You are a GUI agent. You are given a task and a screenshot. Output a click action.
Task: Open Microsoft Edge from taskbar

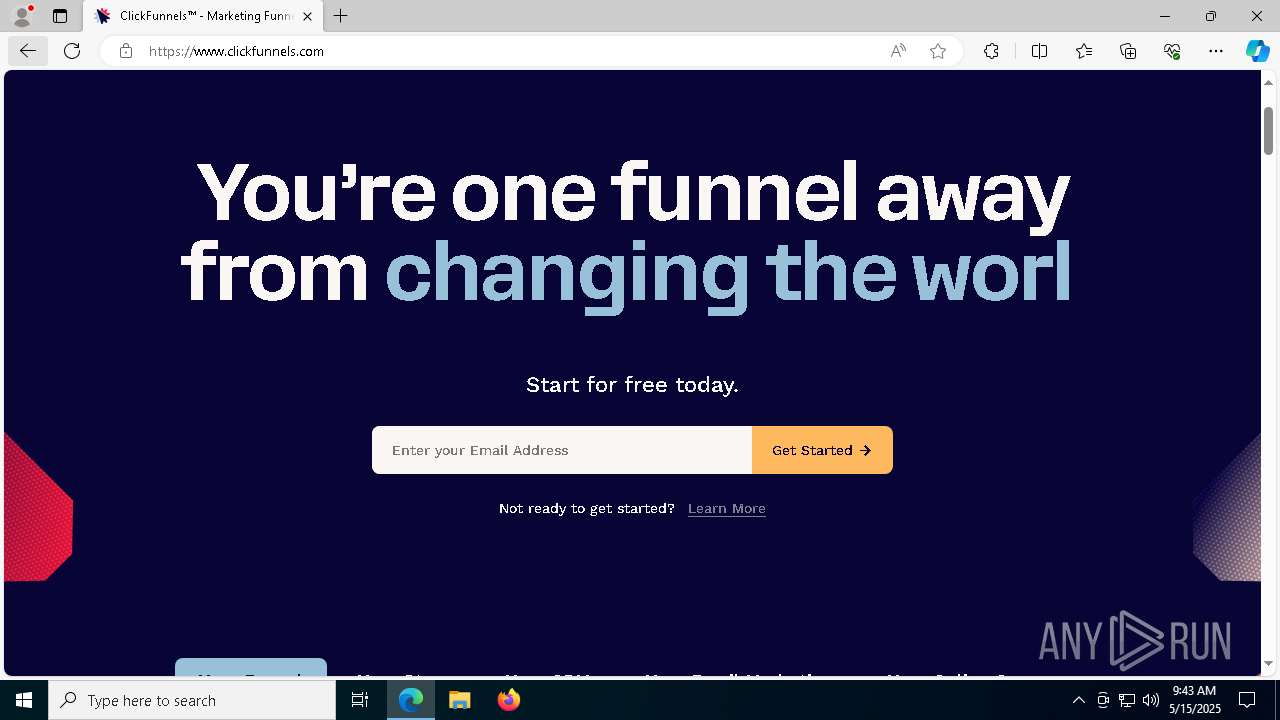(411, 700)
